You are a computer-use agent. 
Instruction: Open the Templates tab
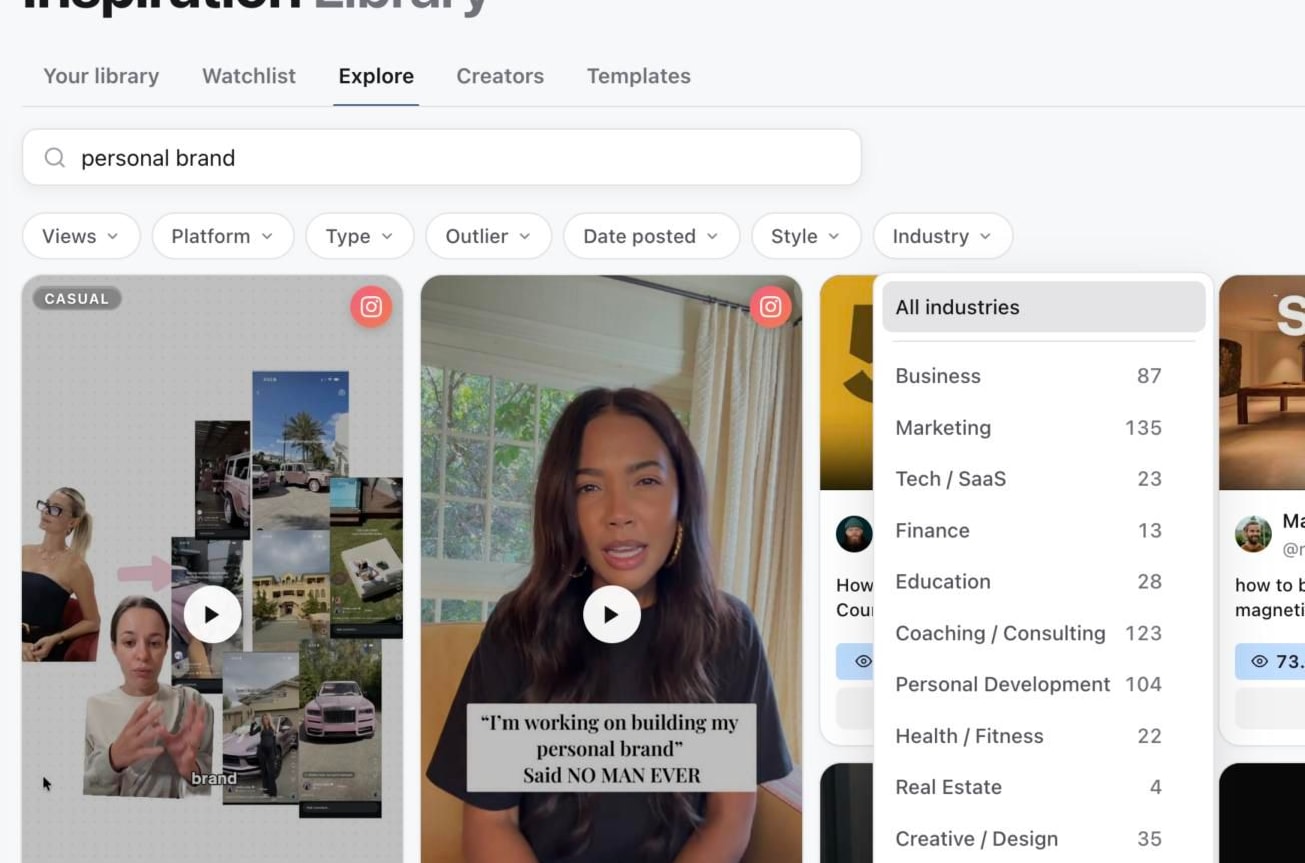click(638, 76)
